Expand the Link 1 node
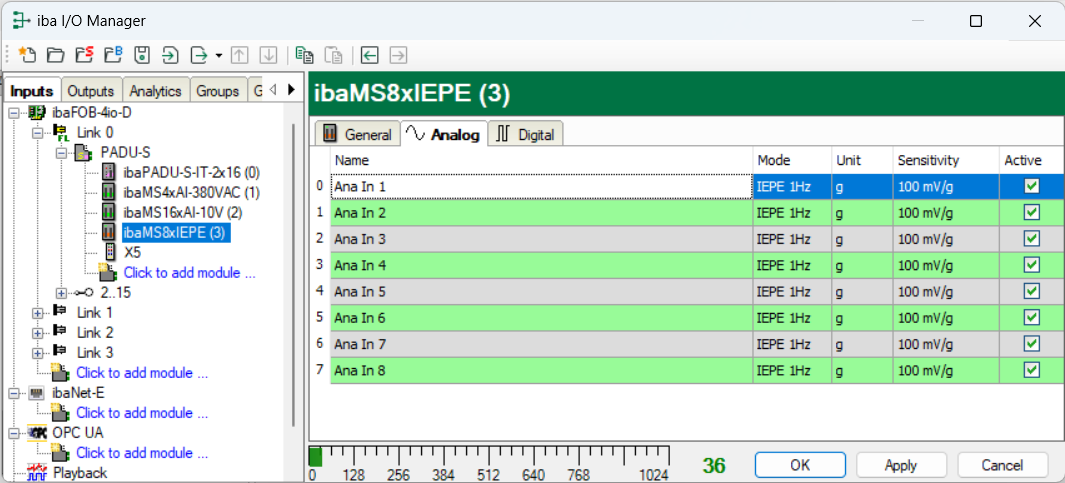1065x483 pixels. point(37,313)
